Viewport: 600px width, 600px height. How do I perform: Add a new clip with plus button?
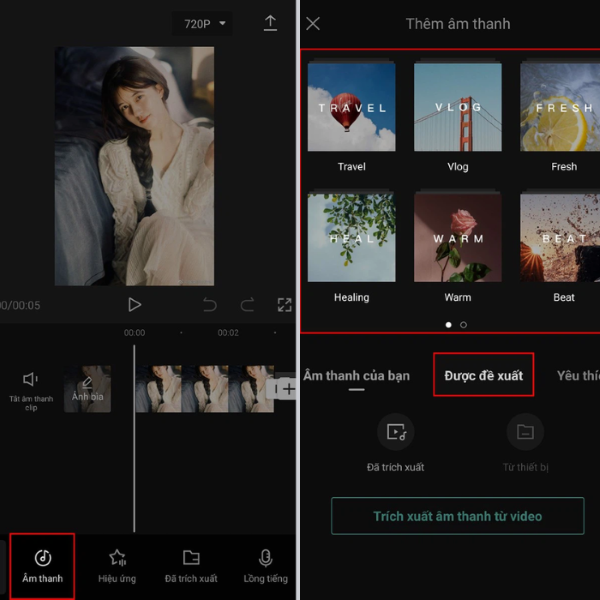[x=287, y=389]
